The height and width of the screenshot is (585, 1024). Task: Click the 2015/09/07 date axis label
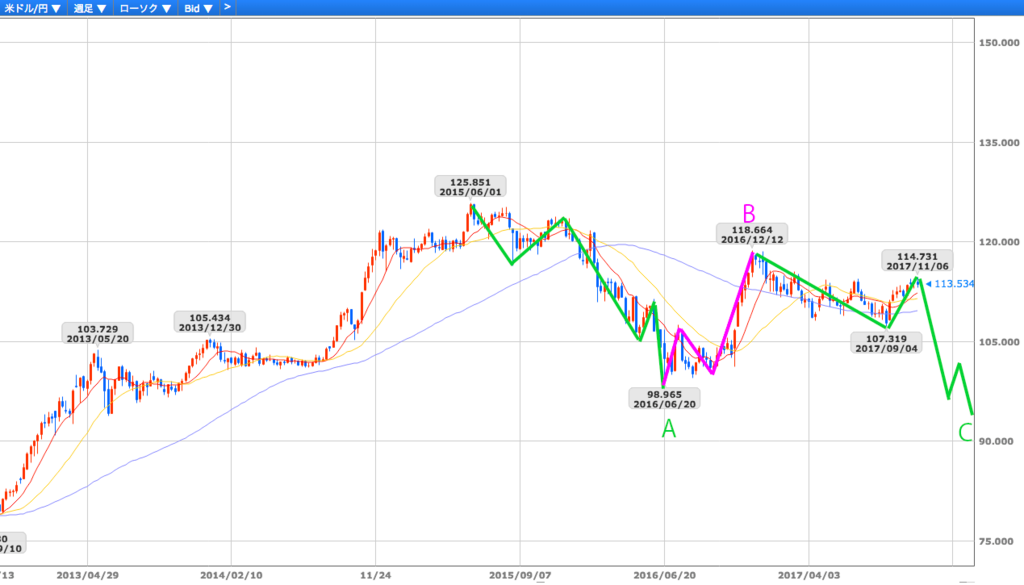pos(520,575)
